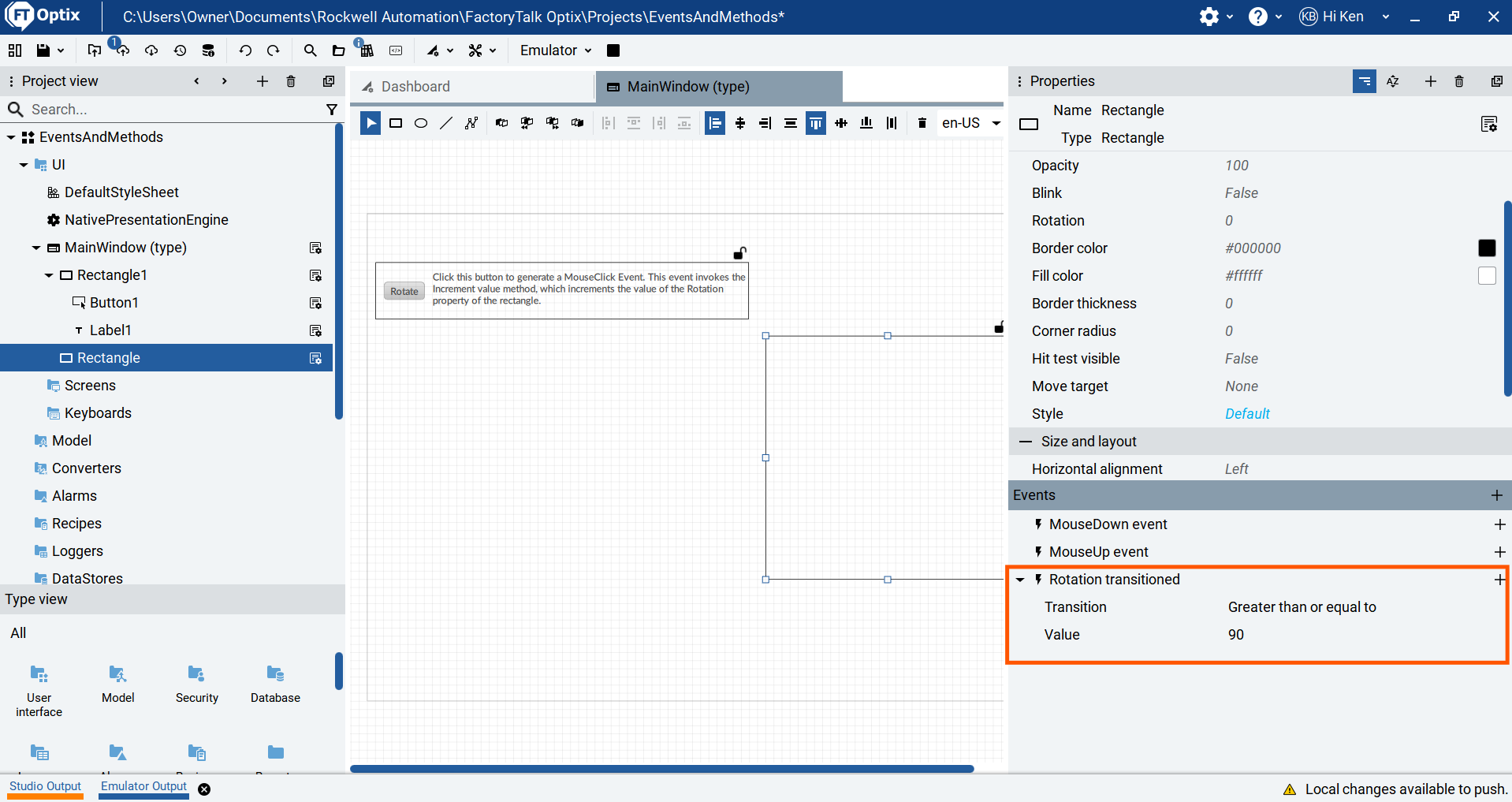Click the black stop emulator square

613,50
